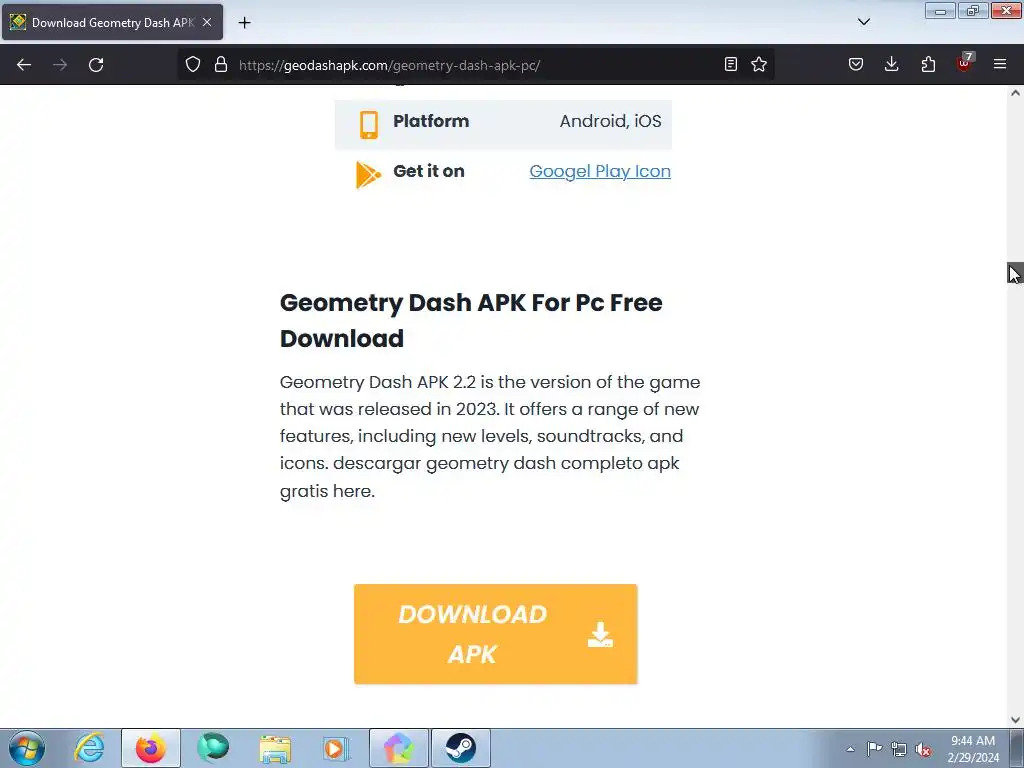Click the 'Android, iOS' platform value

coord(610,121)
